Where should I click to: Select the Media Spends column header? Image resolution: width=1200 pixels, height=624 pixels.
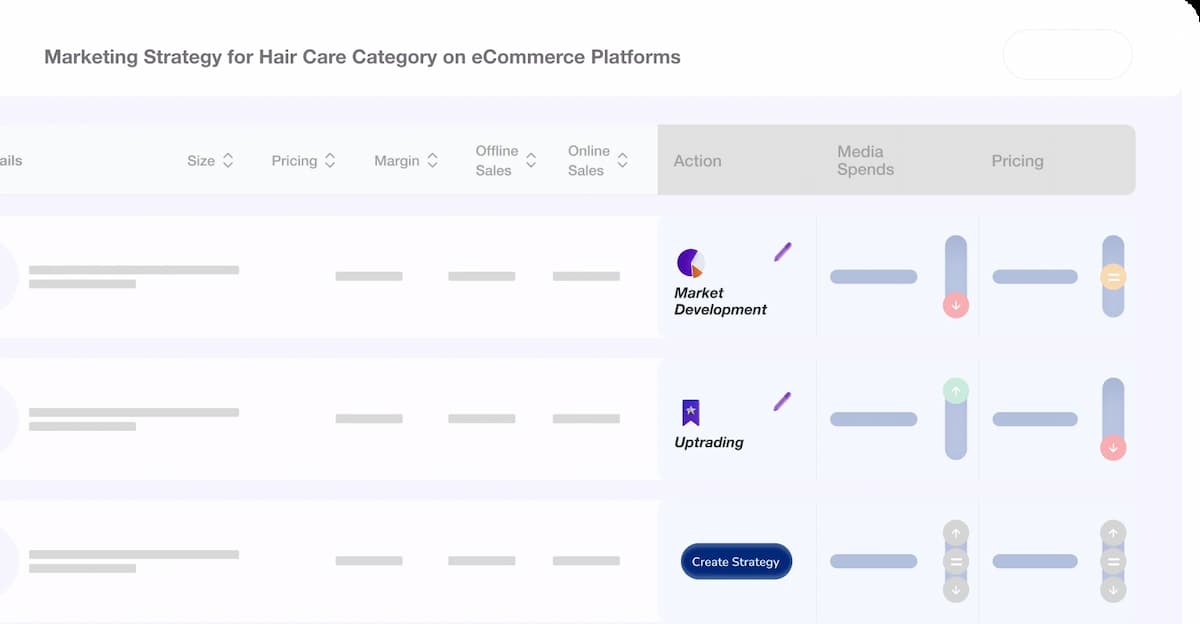pyautogui.click(x=864, y=160)
